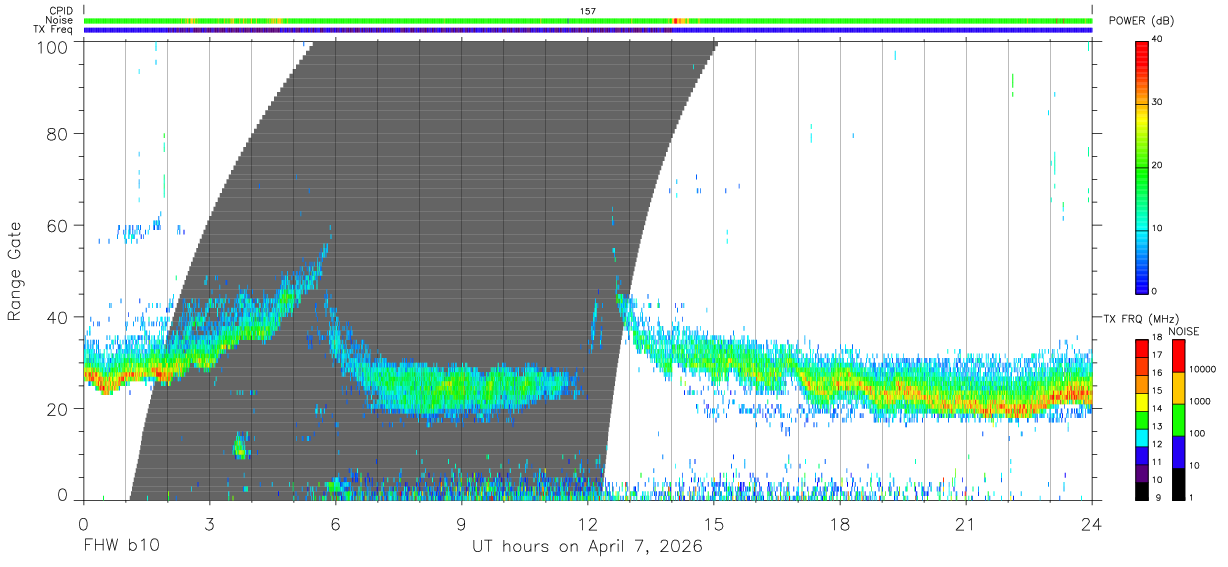Image resolution: width=1228 pixels, height=567 pixels.
Task: Click the cyan swatch in TX FRQ legend
Action: pos(1142,439)
